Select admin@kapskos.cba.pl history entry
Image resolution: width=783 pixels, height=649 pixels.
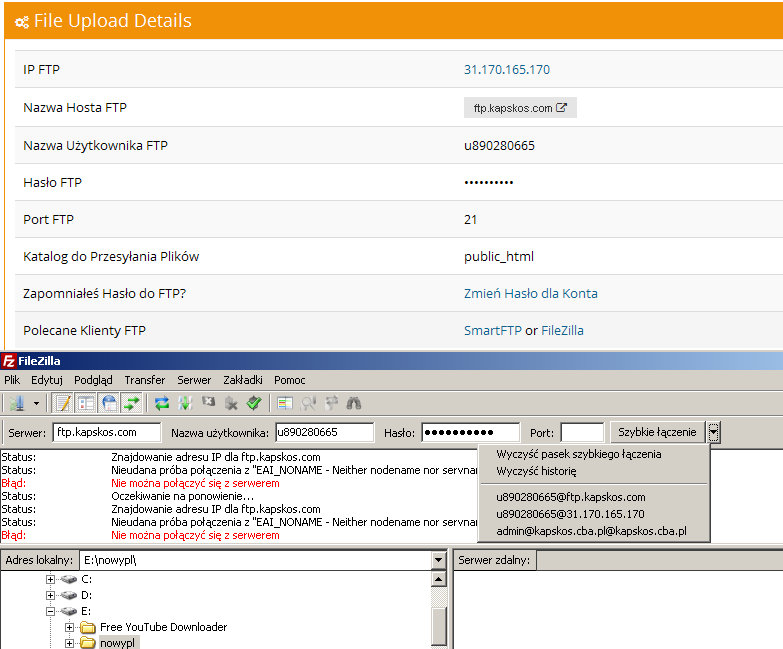pyautogui.click(x=591, y=531)
